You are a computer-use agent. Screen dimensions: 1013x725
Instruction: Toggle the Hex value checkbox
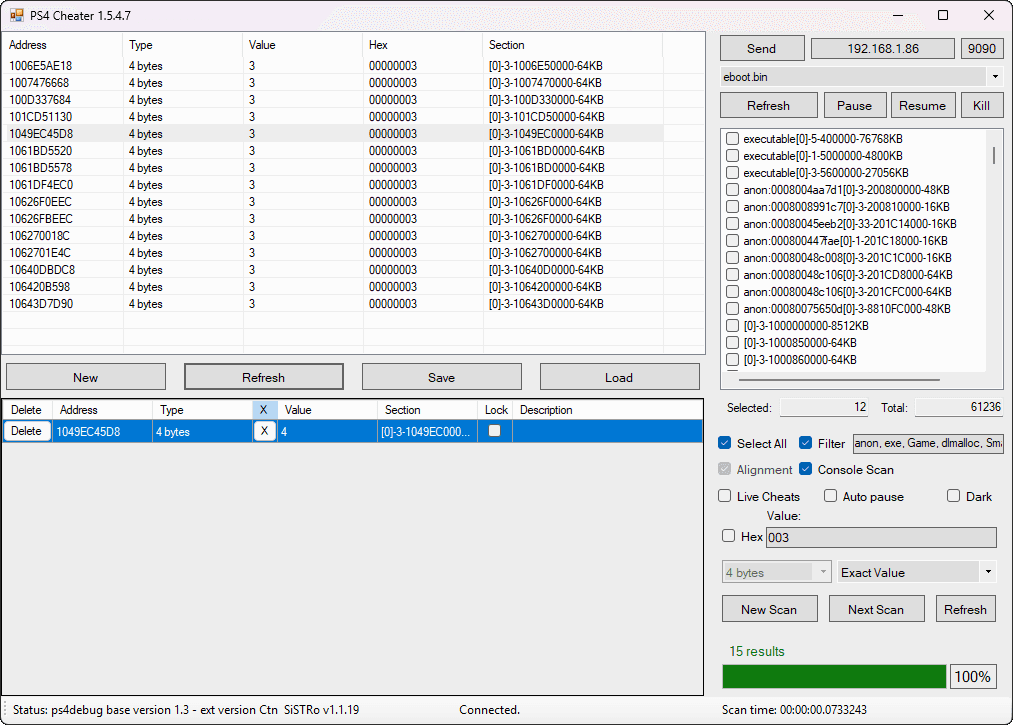(729, 536)
